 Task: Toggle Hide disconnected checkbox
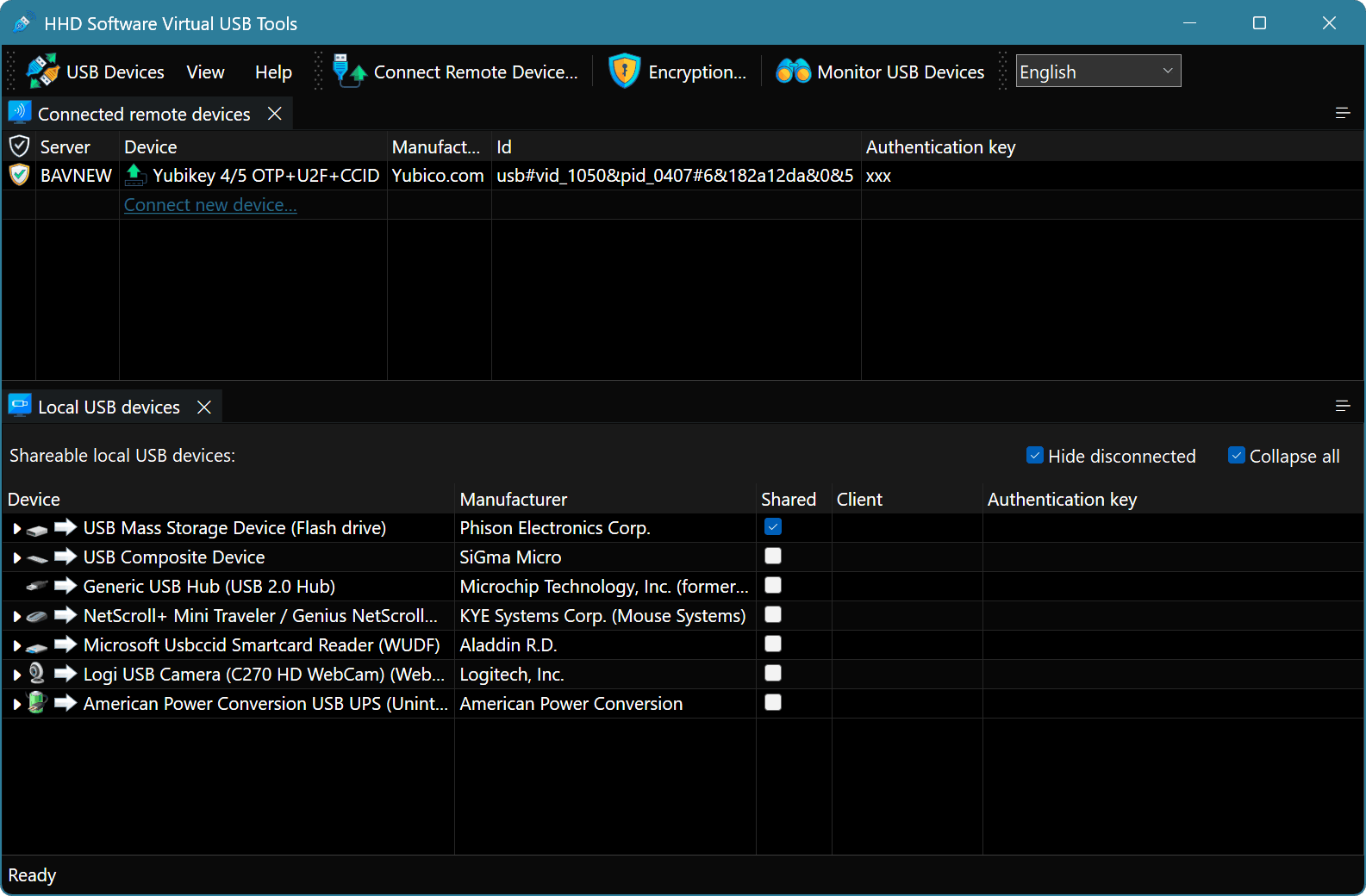(1035, 455)
